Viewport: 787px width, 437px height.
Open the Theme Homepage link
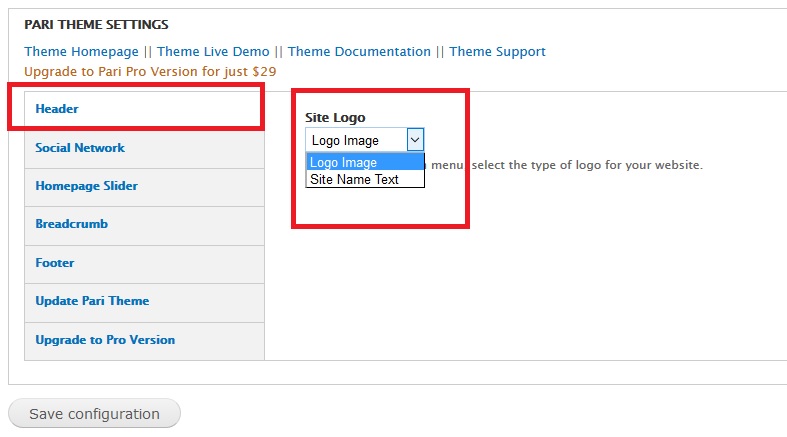click(80, 51)
